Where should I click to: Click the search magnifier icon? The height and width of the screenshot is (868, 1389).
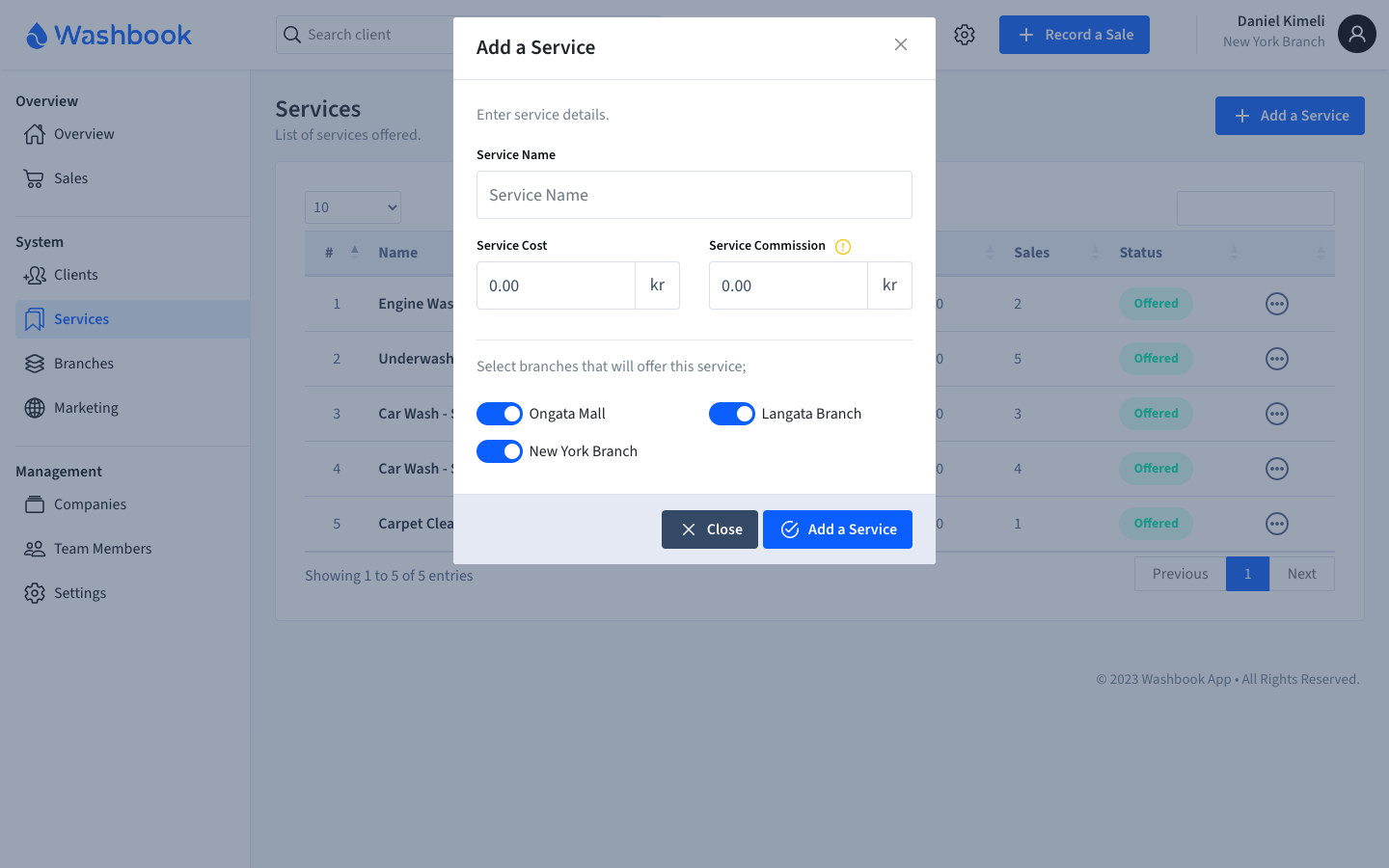(x=292, y=35)
